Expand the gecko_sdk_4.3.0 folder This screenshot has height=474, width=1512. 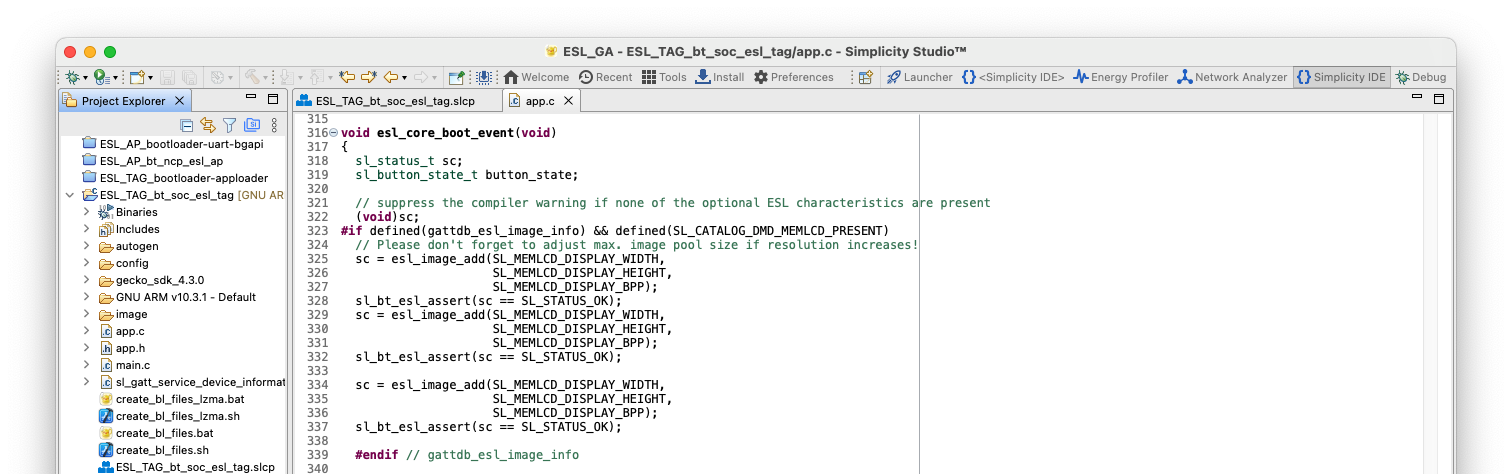[86, 280]
